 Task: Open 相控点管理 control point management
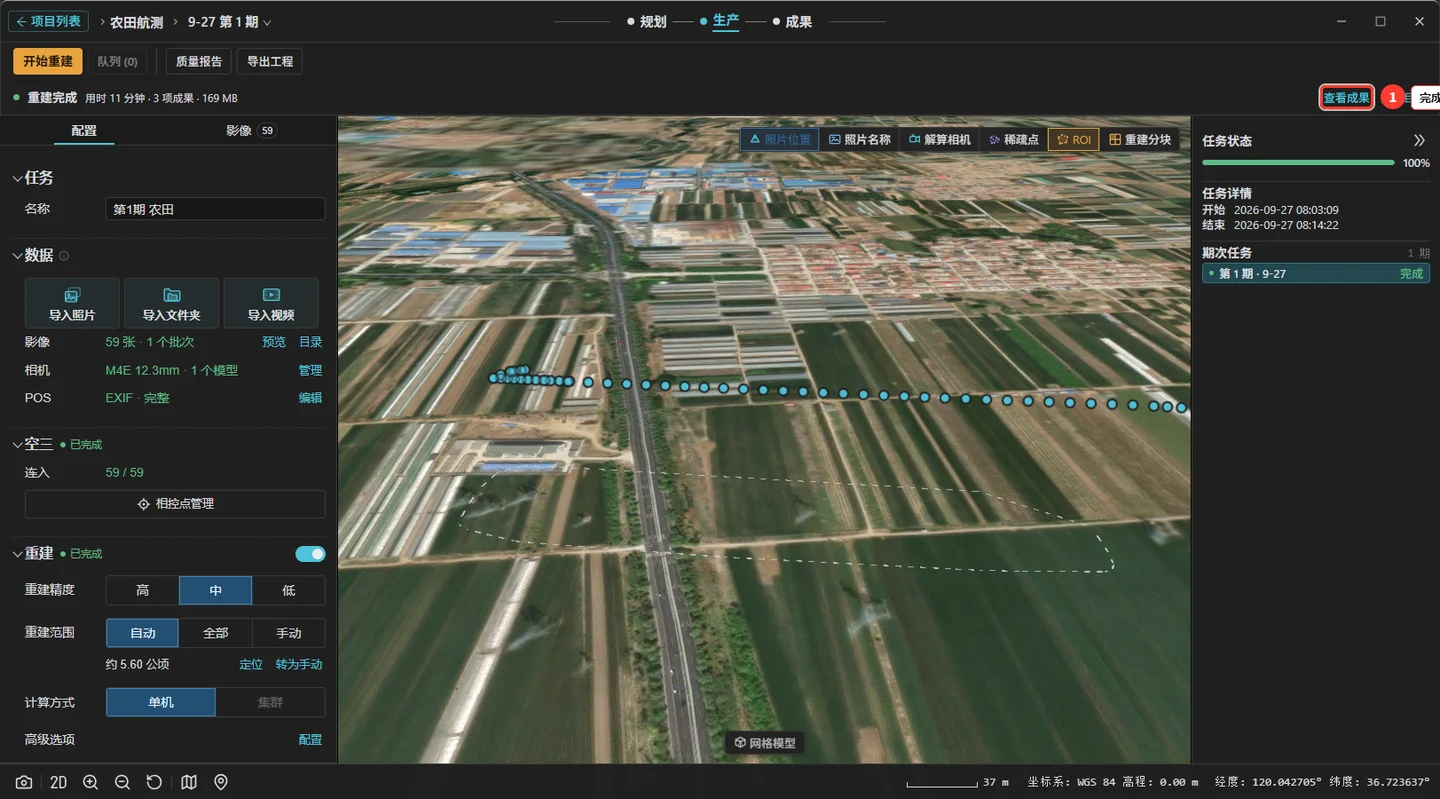point(175,504)
